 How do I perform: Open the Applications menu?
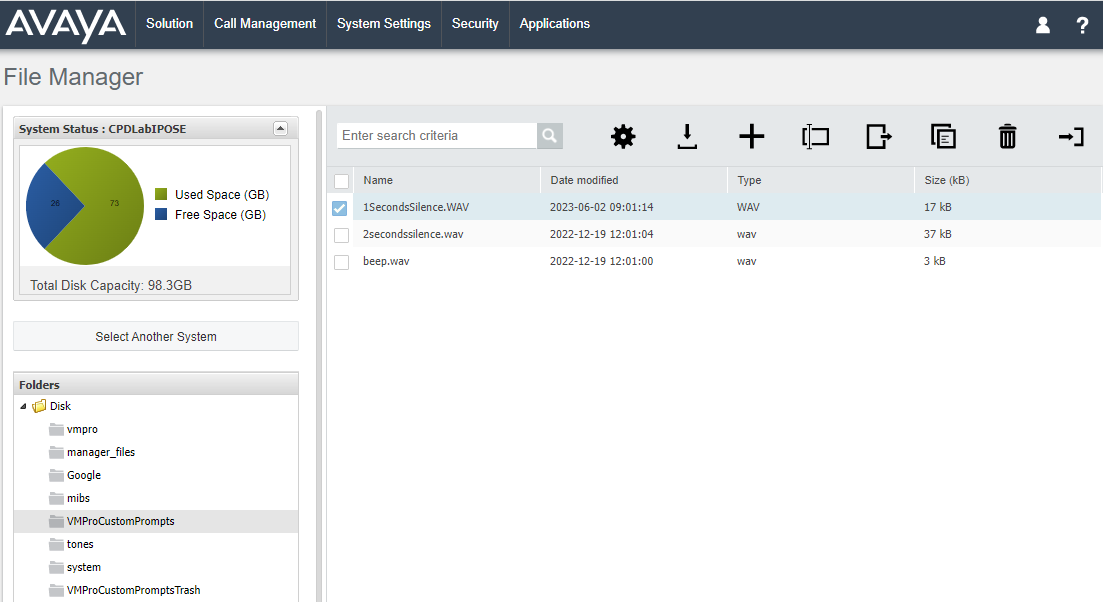click(554, 24)
